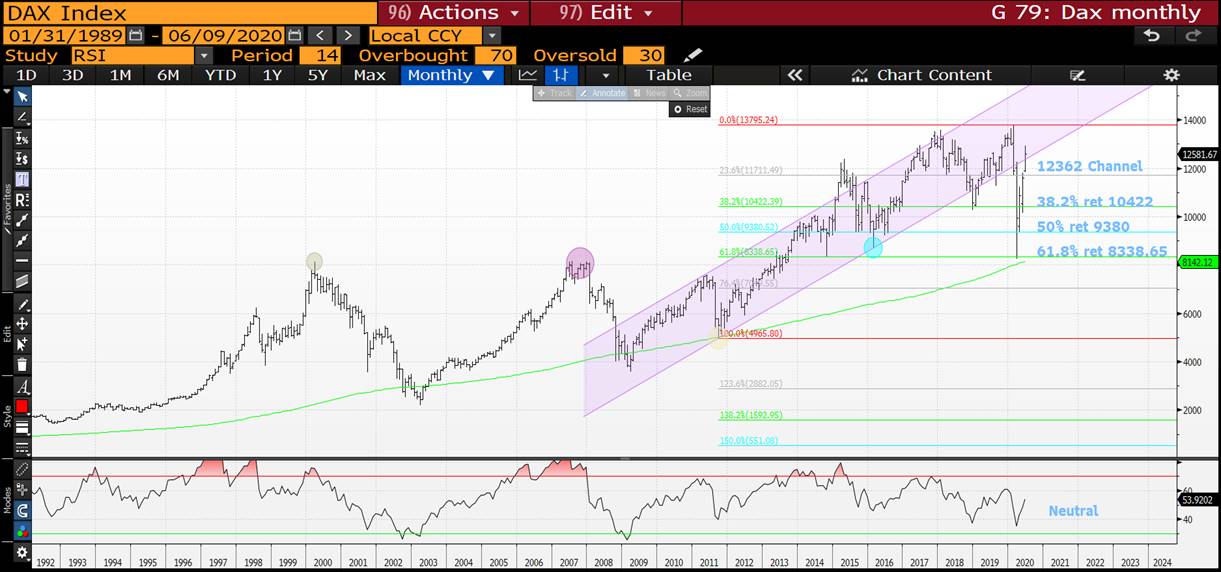Viewport: 1221px width, 572px height.
Task: Open the 97) Edit menu
Action: click(x=606, y=13)
